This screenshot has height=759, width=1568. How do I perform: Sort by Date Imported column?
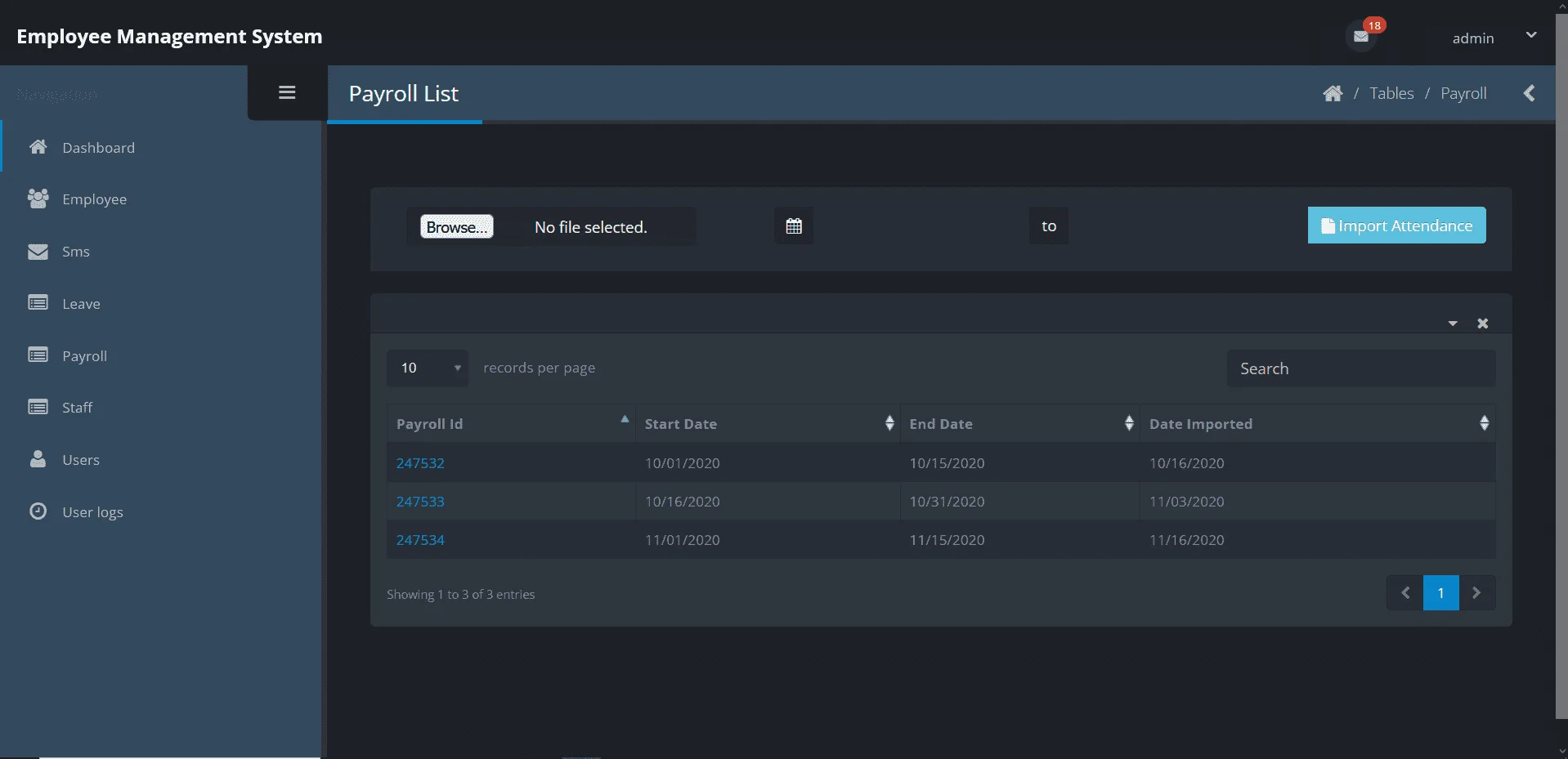pyautogui.click(x=1318, y=423)
